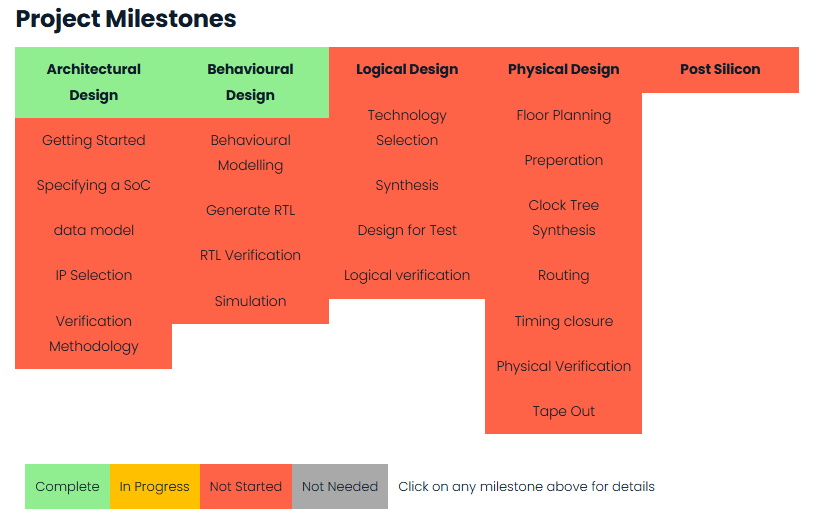Click the Logical Design header
This screenshot has height=516, width=814.
coord(407,69)
